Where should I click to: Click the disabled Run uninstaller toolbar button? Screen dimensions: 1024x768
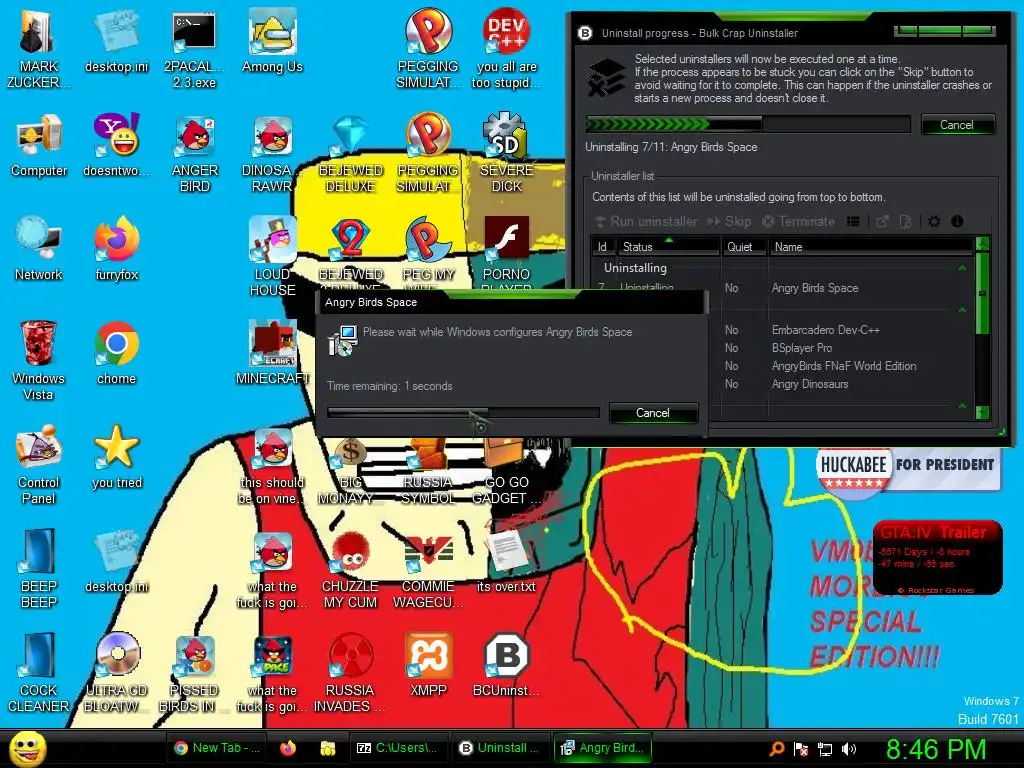pos(645,221)
